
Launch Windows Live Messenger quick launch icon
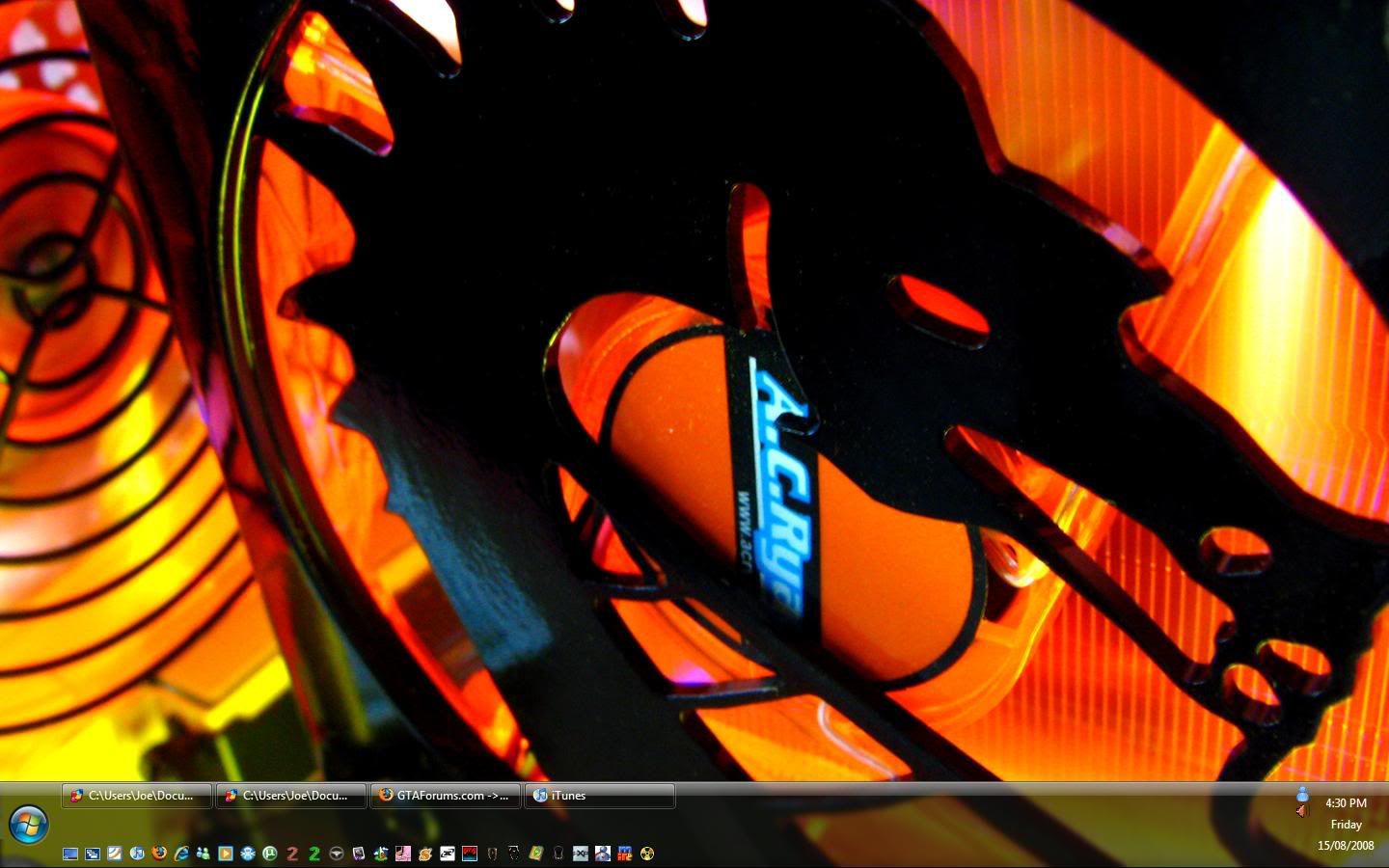(203, 854)
